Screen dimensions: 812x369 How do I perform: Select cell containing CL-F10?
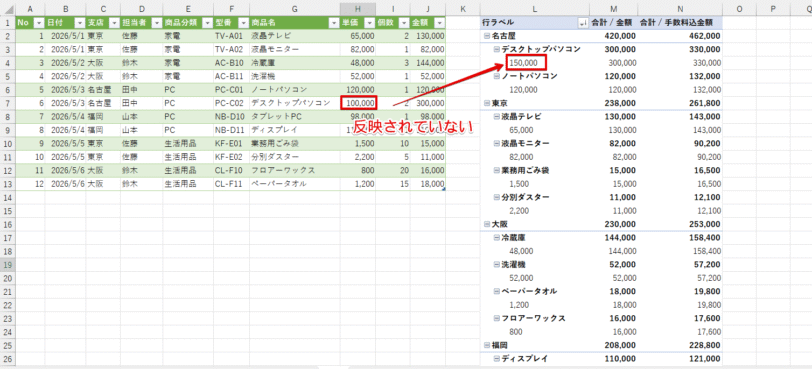(231, 170)
